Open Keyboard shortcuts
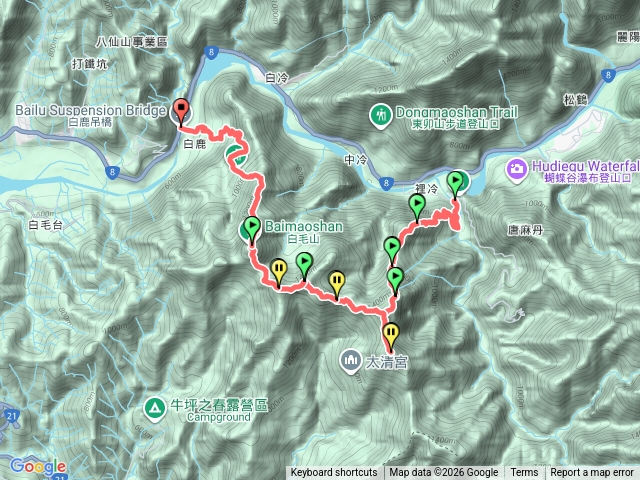 [333, 473]
